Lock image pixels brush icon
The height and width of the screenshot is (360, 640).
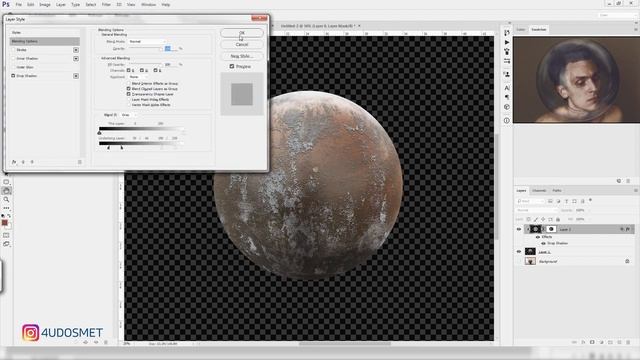[536, 219]
